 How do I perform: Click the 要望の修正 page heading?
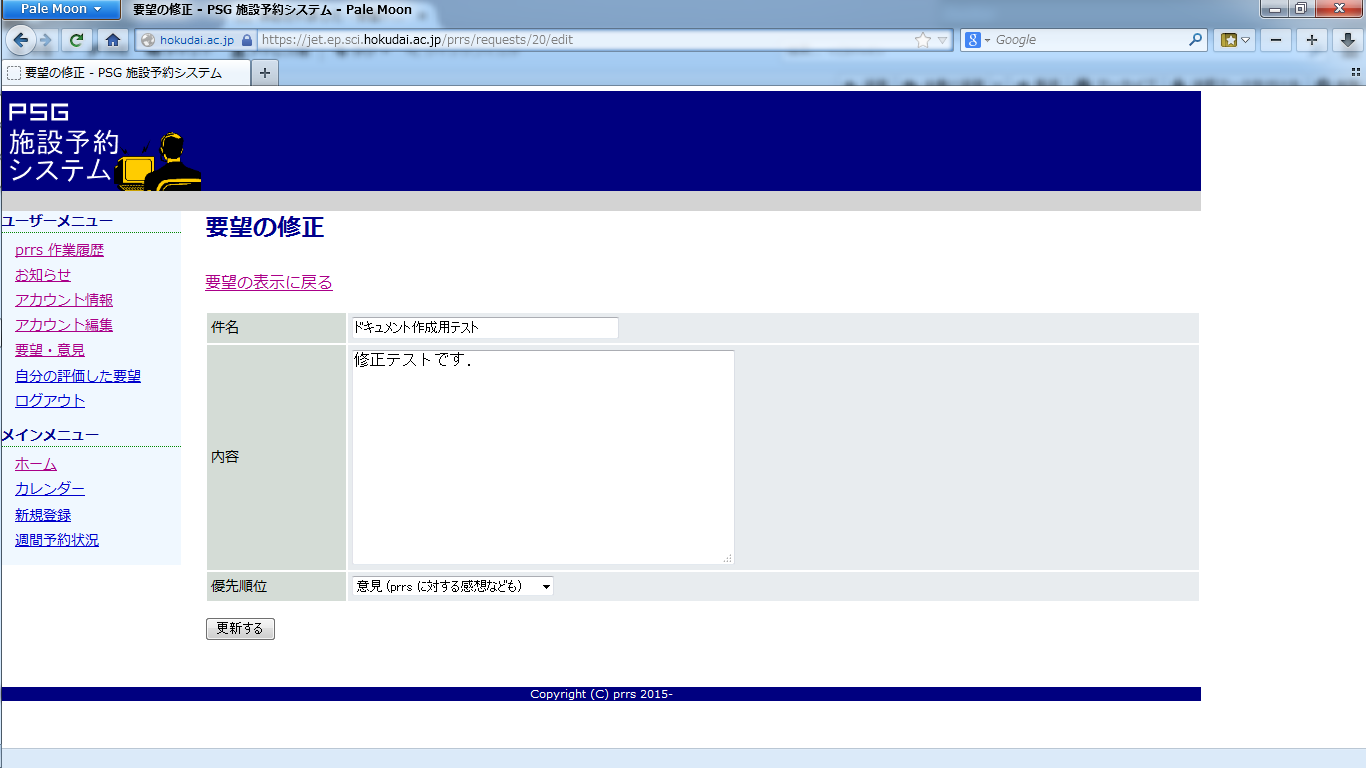(265, 227)
